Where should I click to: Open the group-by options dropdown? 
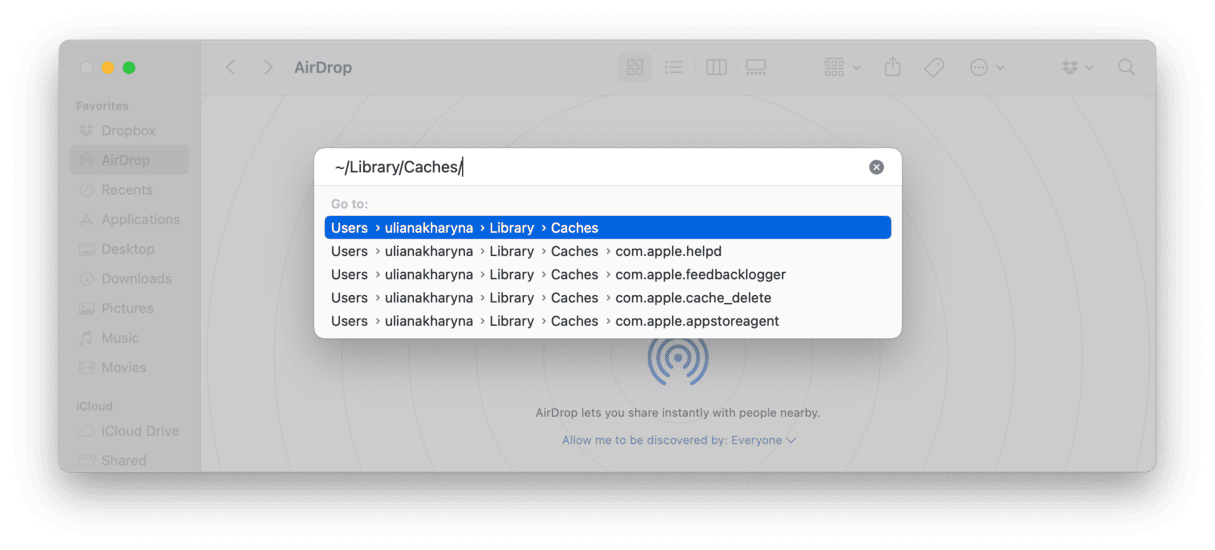point(842,67)
